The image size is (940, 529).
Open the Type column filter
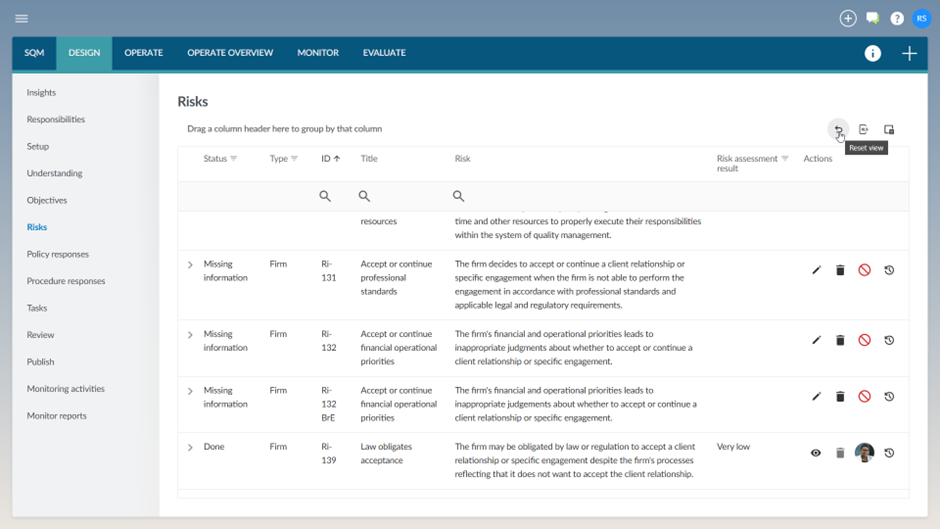(294, 159)
